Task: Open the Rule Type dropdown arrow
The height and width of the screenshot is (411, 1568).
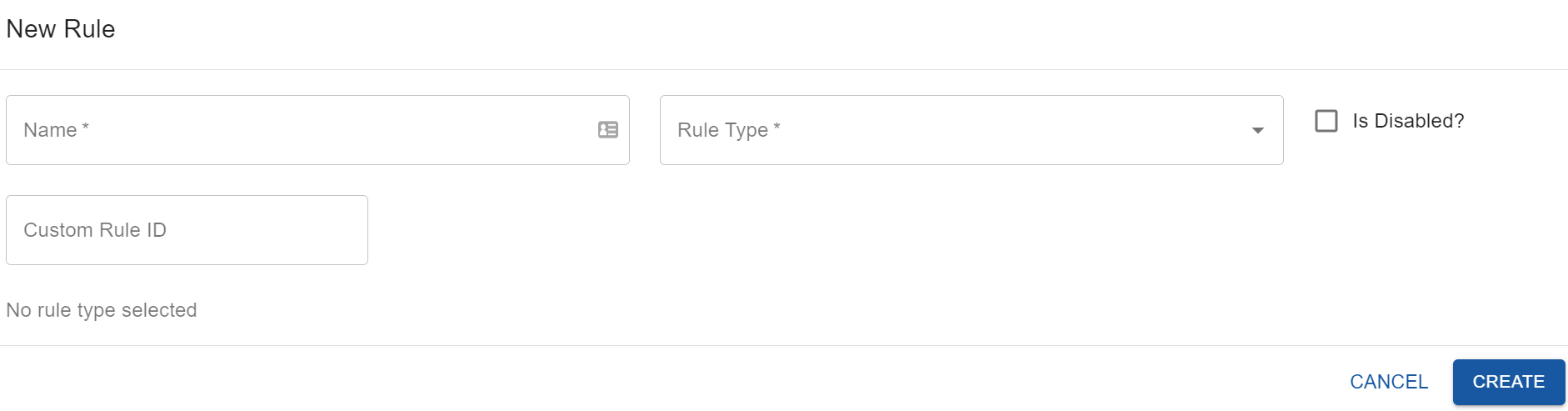Action: pos(1257,130)
